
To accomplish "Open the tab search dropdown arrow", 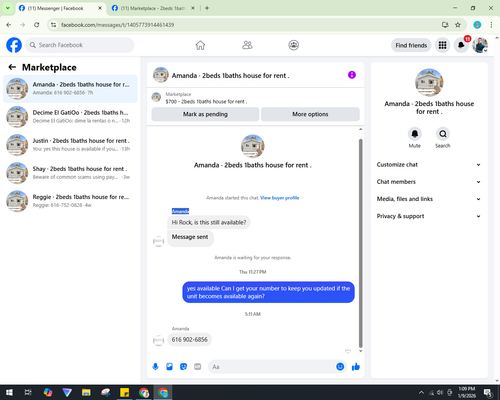I will click(x=8, y=8).
